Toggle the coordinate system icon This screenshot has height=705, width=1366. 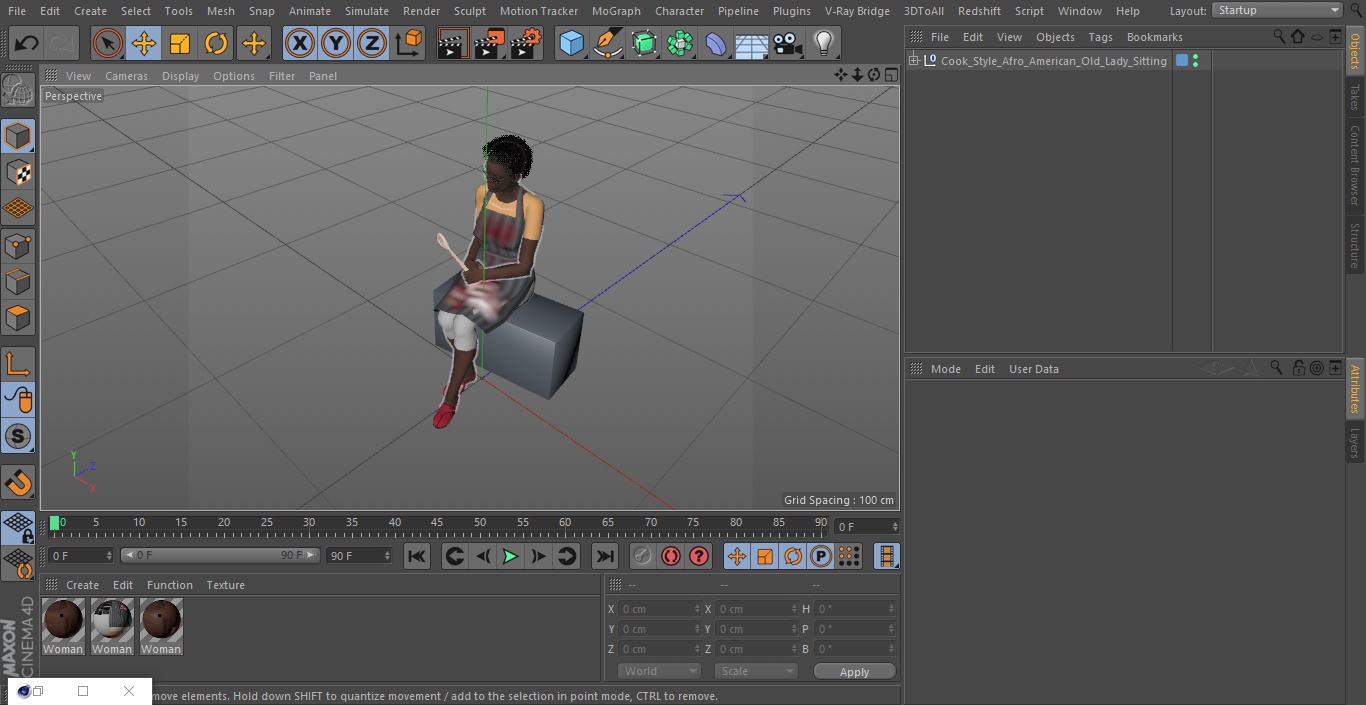[x=409, y=43]
